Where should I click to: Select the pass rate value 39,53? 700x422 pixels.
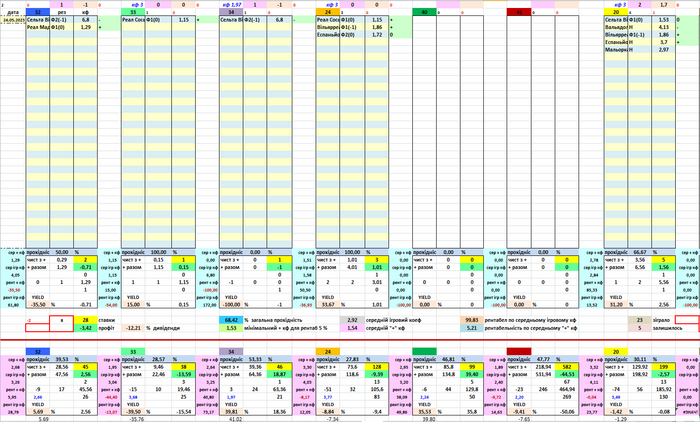[62, 359]
